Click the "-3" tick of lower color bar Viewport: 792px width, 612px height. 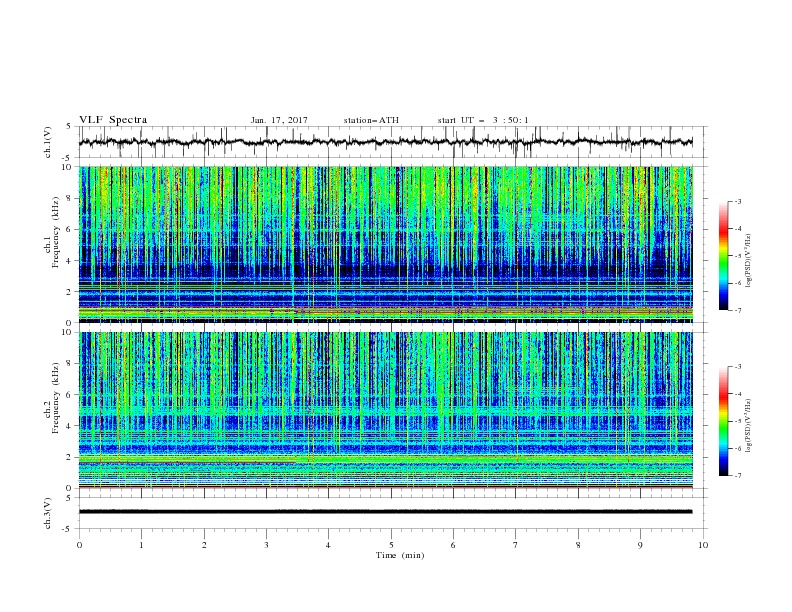pos(737,367)
